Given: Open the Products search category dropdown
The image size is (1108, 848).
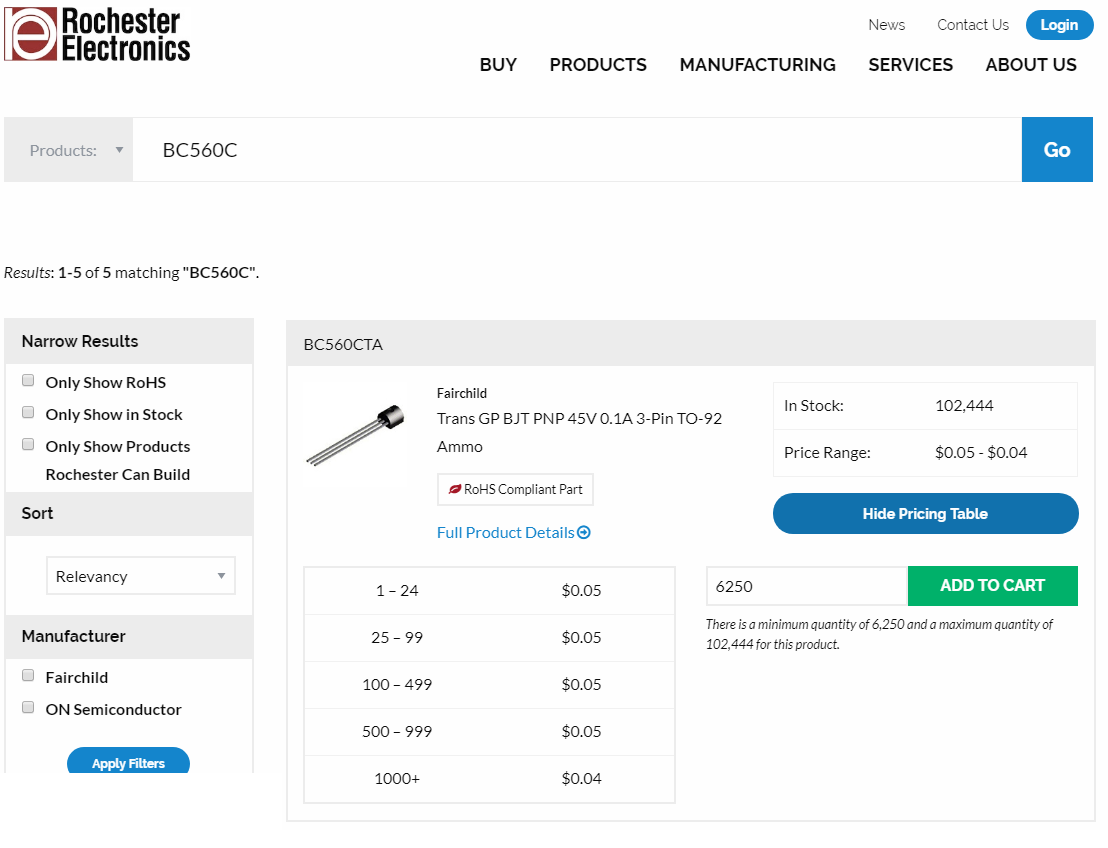Looking at the screenshot, I should tap(69, 150).
